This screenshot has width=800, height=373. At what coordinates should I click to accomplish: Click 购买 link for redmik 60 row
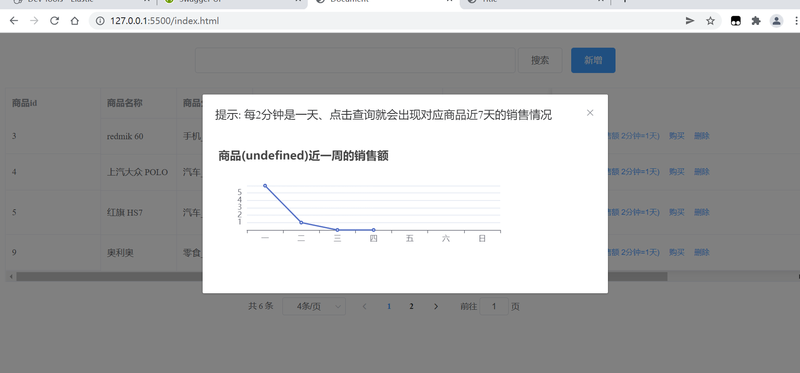(x=677, y=136)
